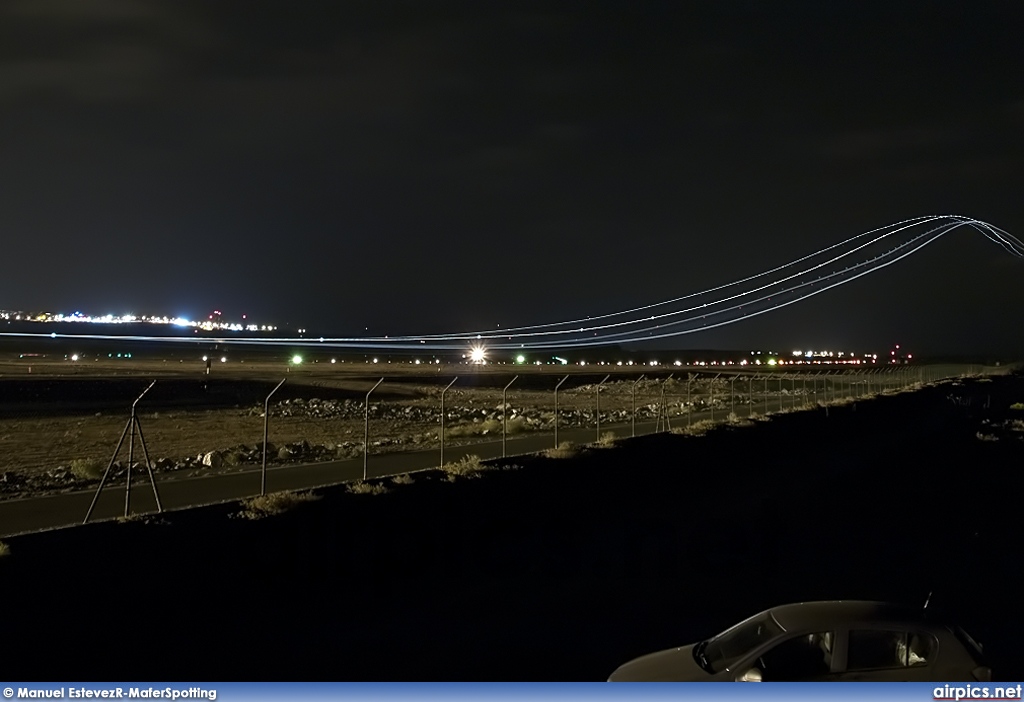
Task: Click the airpics.net logo text
Action: click(977, 692)
